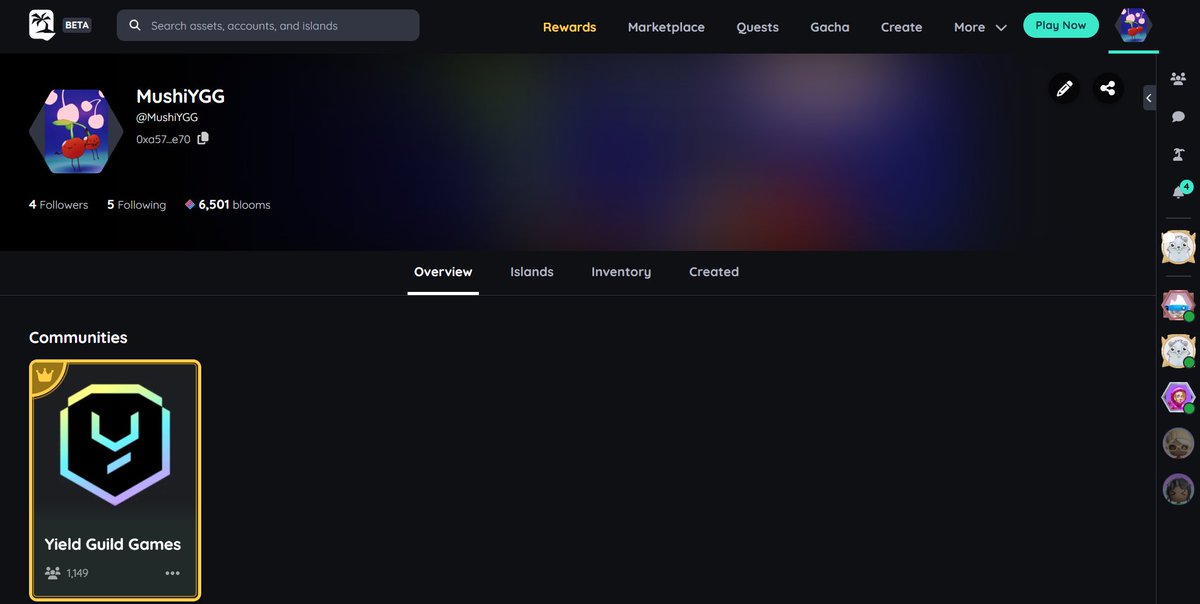The width and height of the screenshot is (1200, 604).
Task: Open the Yield Guild Games community card logo
Action: point(115,444)
